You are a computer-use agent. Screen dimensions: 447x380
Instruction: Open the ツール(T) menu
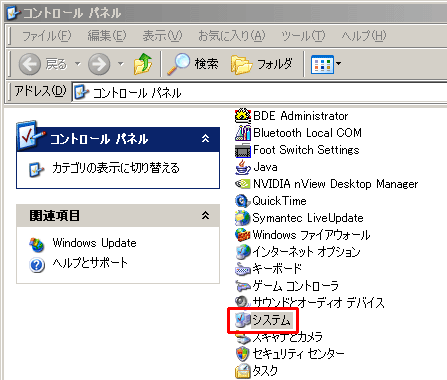(x=303, y=35)
